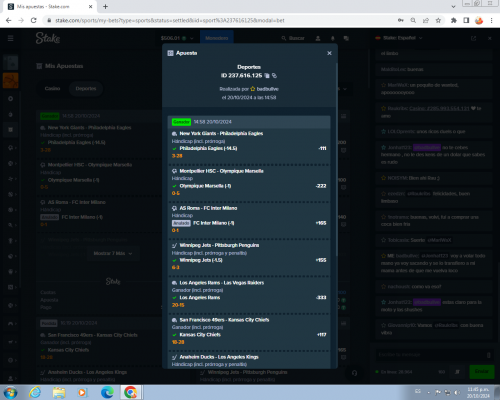The image size is (500, 400).
Task: Close the Apuesta bet dialog
Action: coord(329,53)
